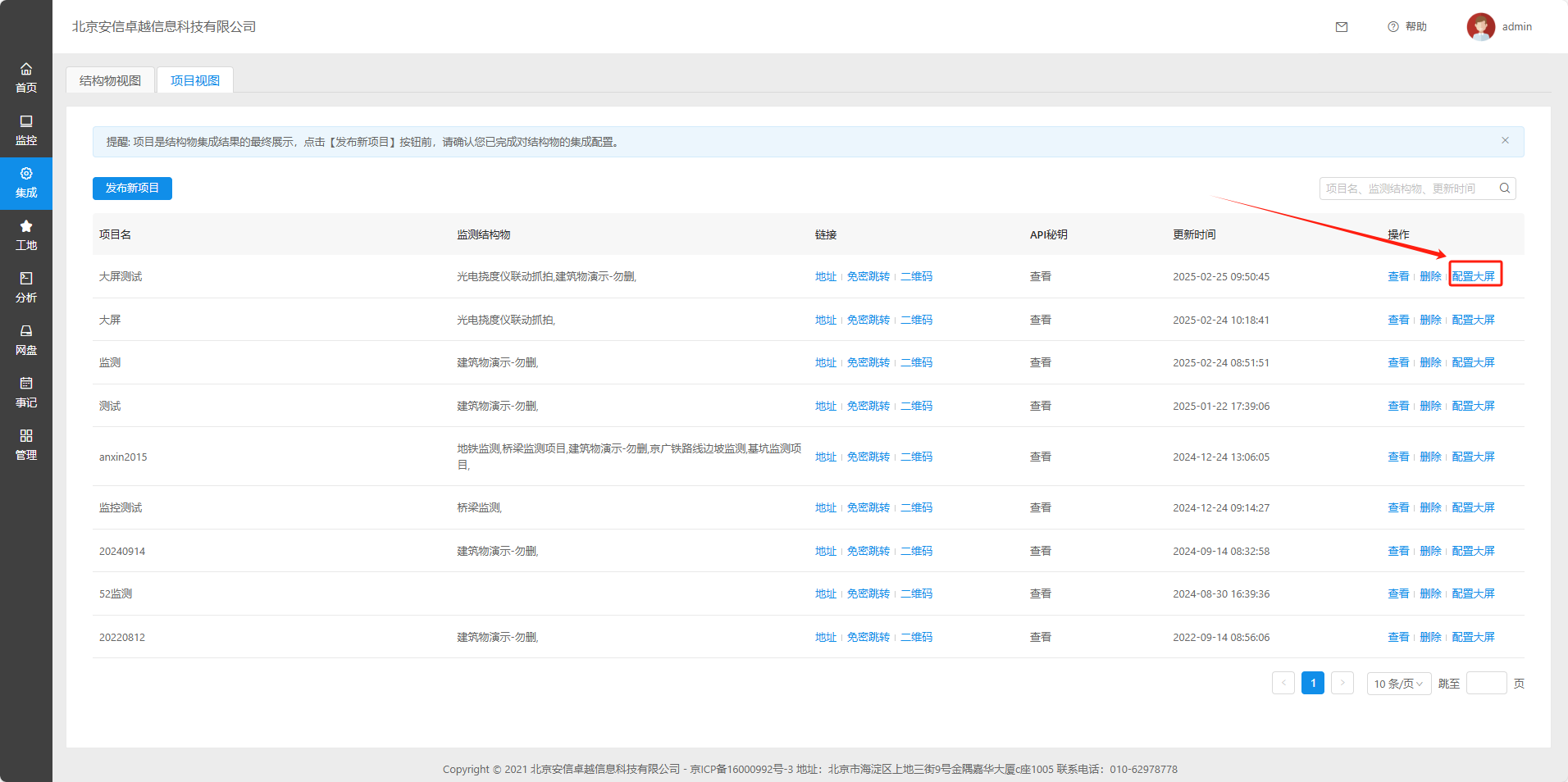Open the 帮助 help icon

coord(1393,27)
